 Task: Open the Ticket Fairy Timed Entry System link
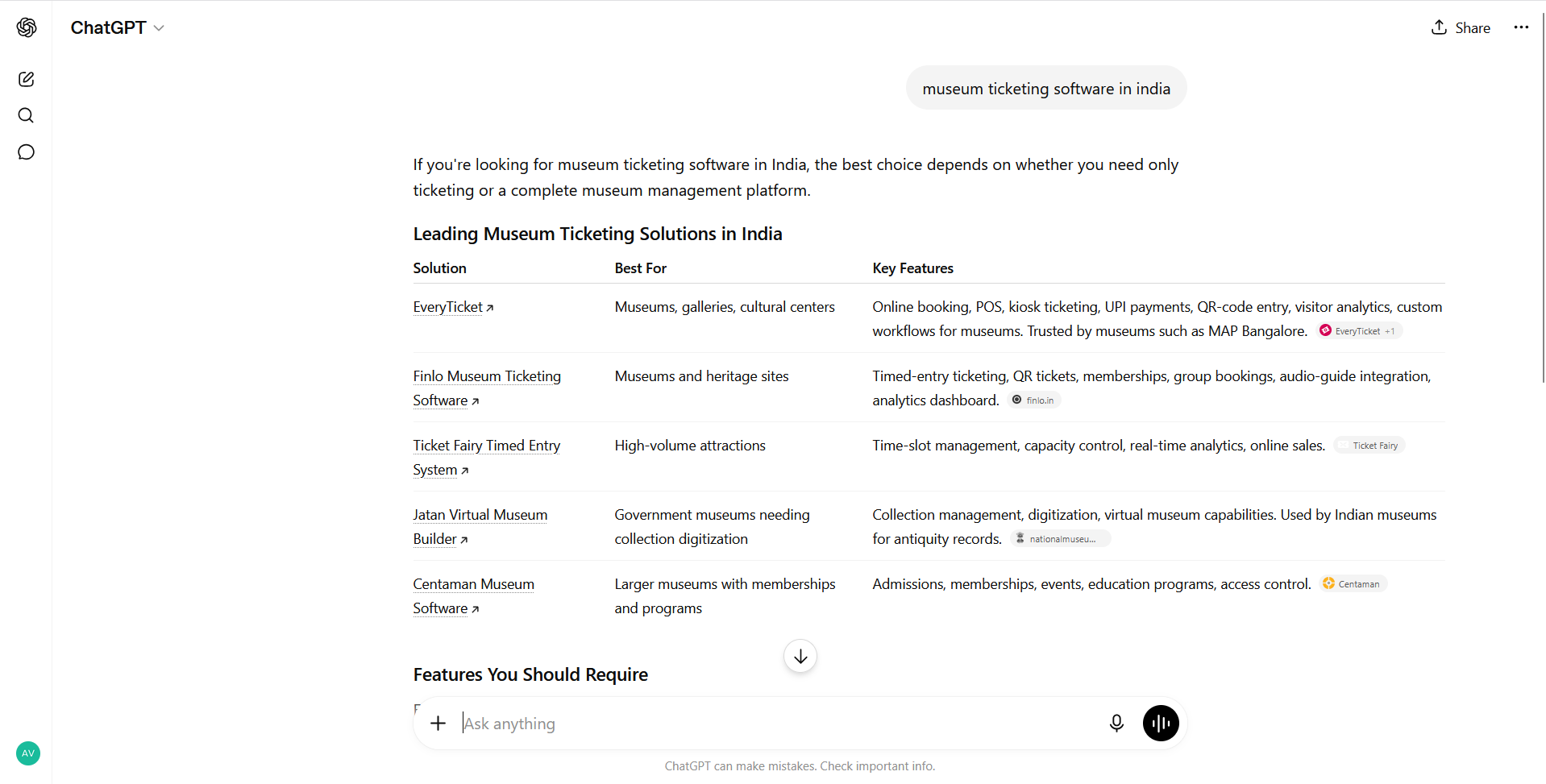tap(487, 458)
